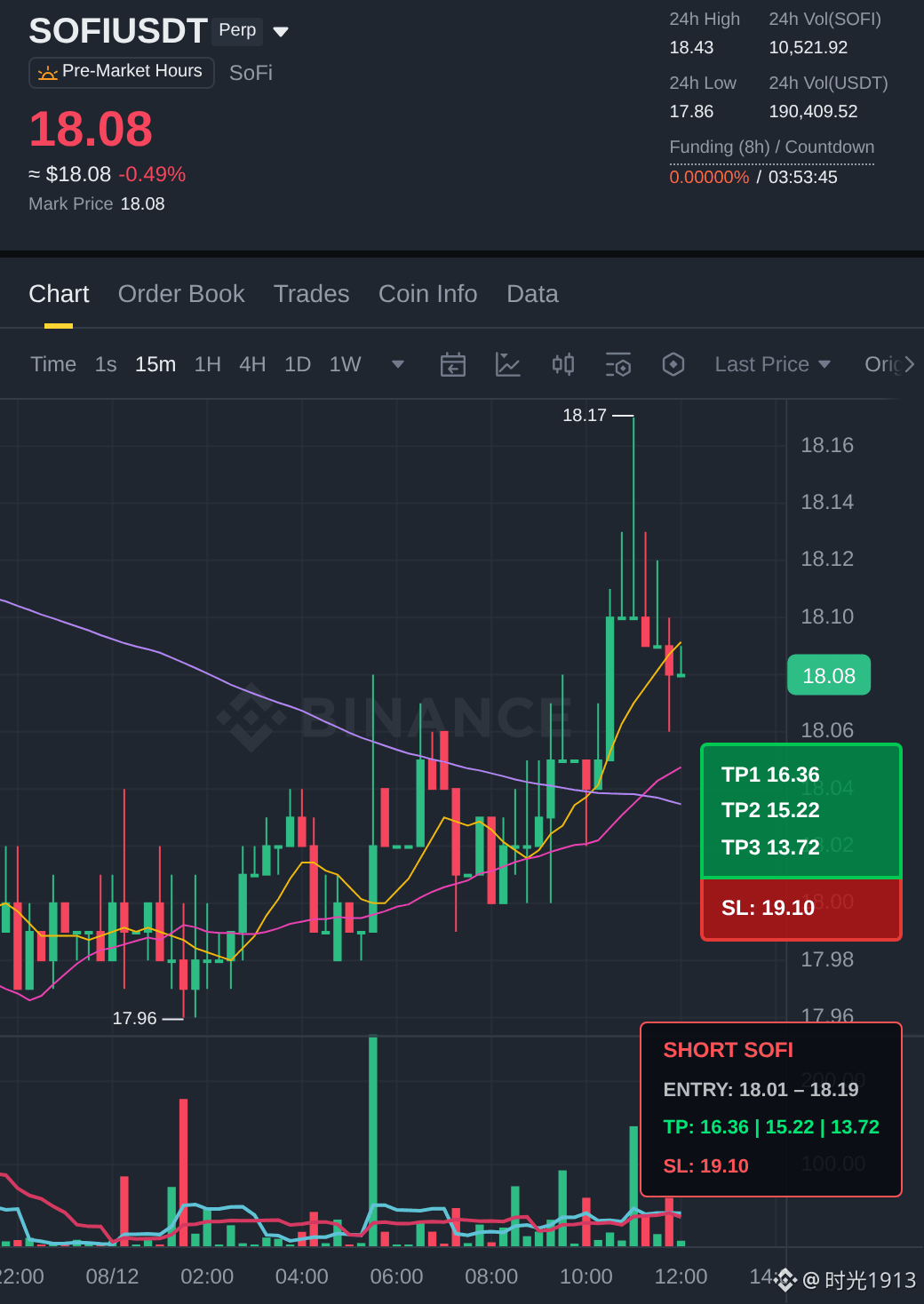924x1304 pixels.
Task: Switch to the Chart tab
Action: [59, 294]
